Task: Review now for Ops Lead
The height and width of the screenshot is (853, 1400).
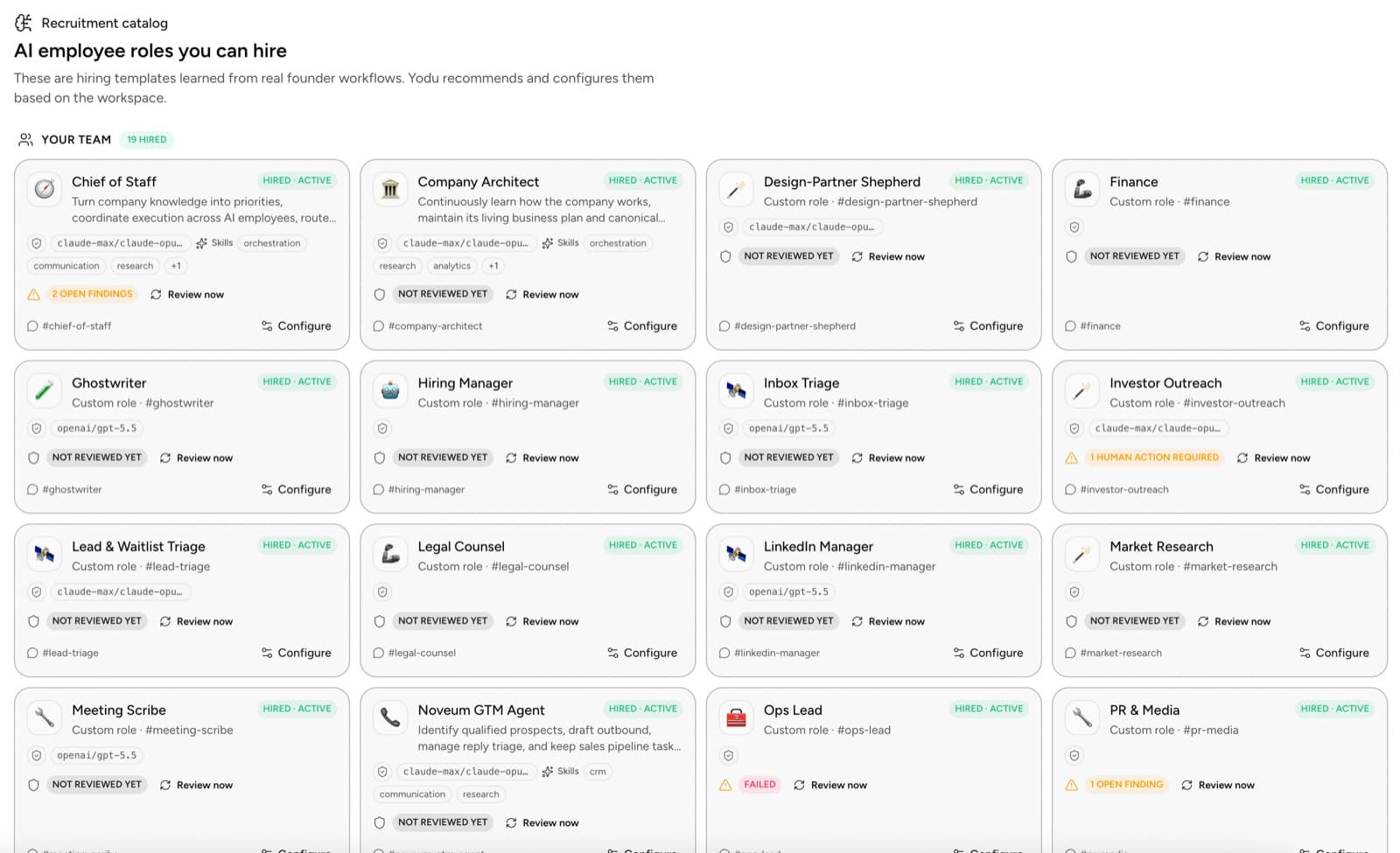Action: [x=830, y=785]
